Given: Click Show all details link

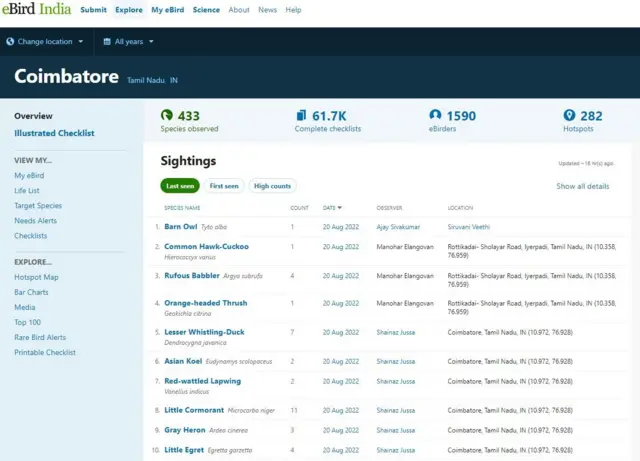Looking at the screenshot, I should coord(583,186).
